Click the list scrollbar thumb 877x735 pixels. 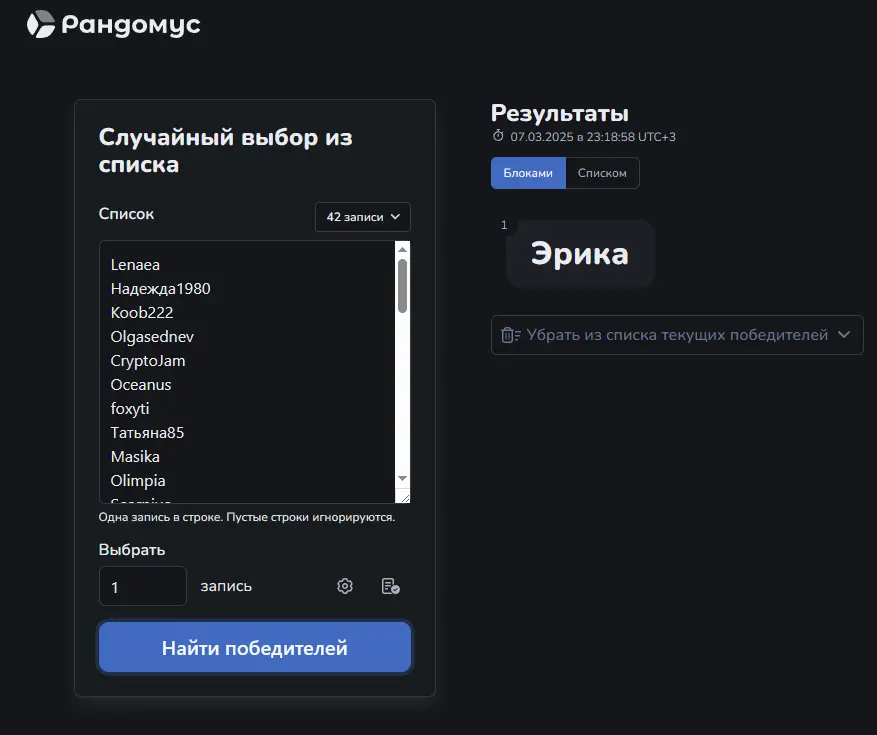[402, 286]
